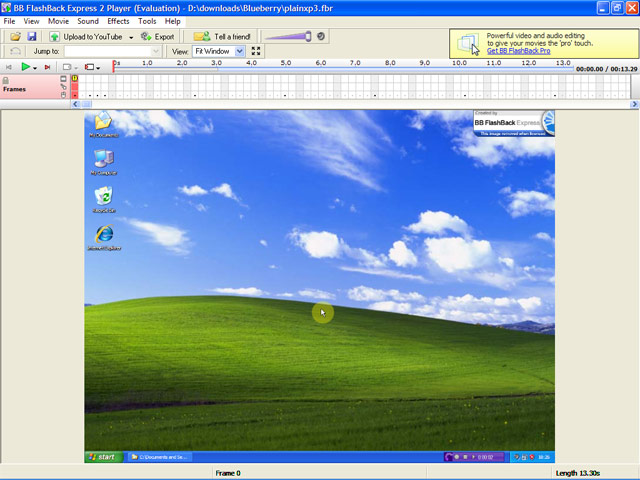Viewport: 640px width, 480px height.
Task: Go to movie start with rewind icon
Action: [x=9, y=67]
